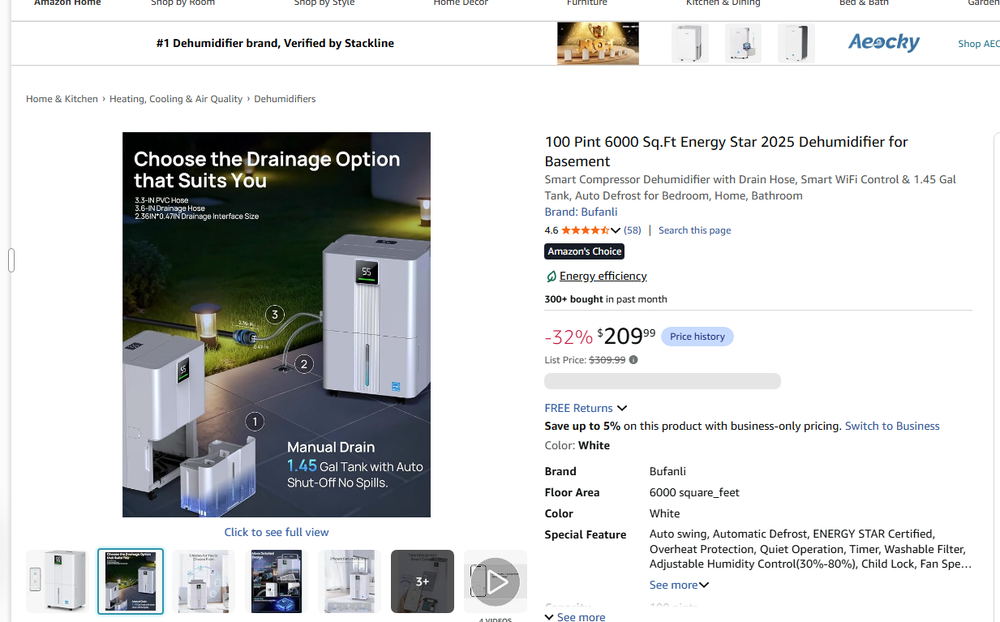Expand the bottom See more section
The height and width of the screenshot is (622, 1000).
pos(575,617)
